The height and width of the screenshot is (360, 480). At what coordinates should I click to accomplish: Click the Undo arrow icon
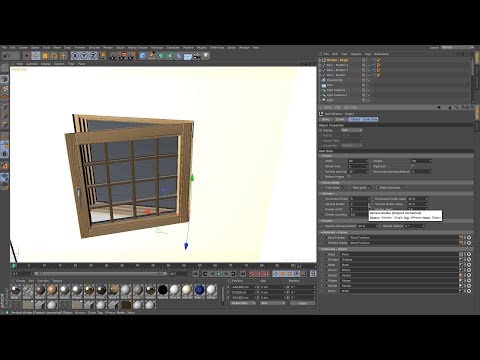point(6,56)
